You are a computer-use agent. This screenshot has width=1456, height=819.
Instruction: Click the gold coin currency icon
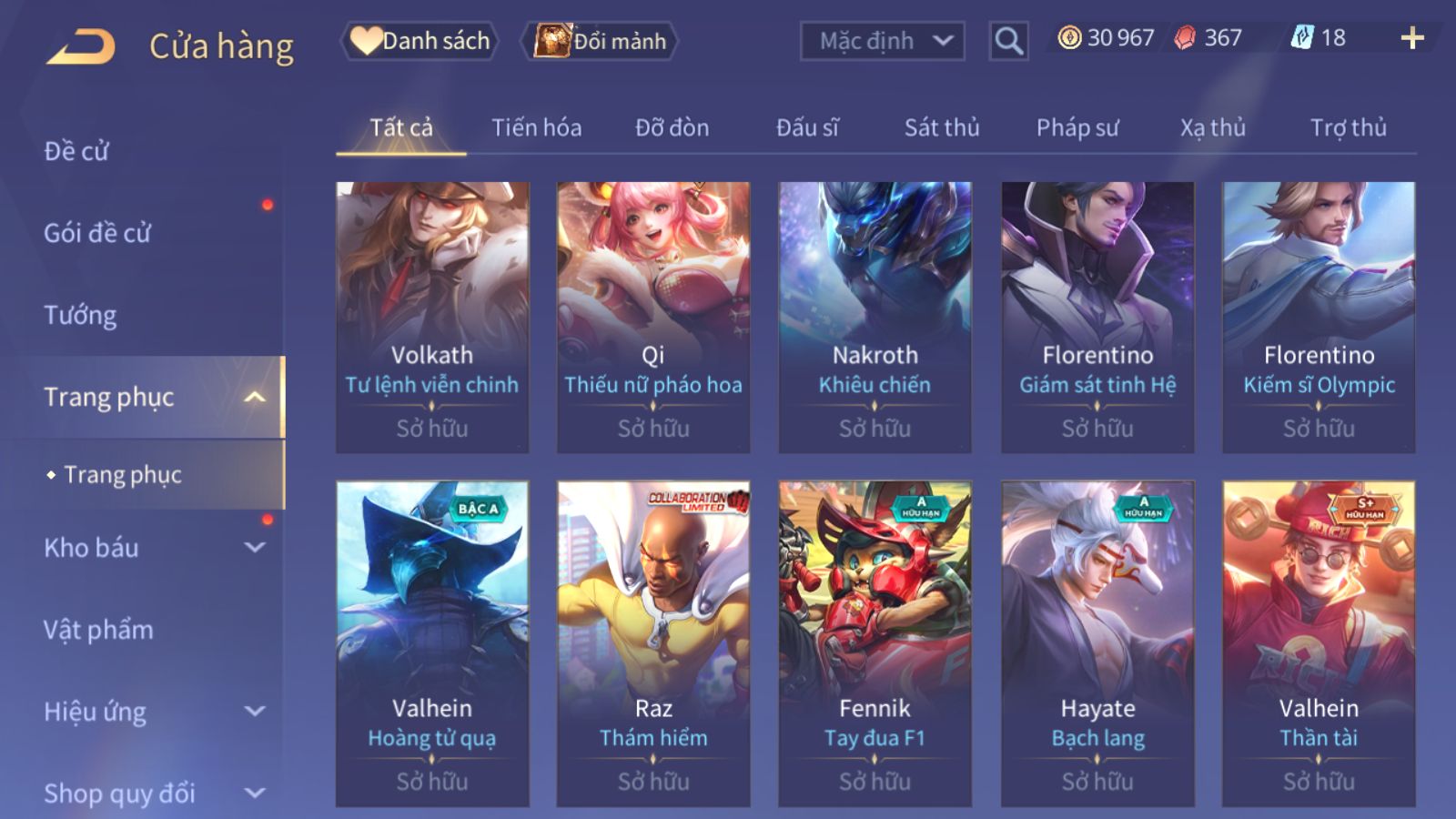pyautogui.click(x=1069, y=37)
